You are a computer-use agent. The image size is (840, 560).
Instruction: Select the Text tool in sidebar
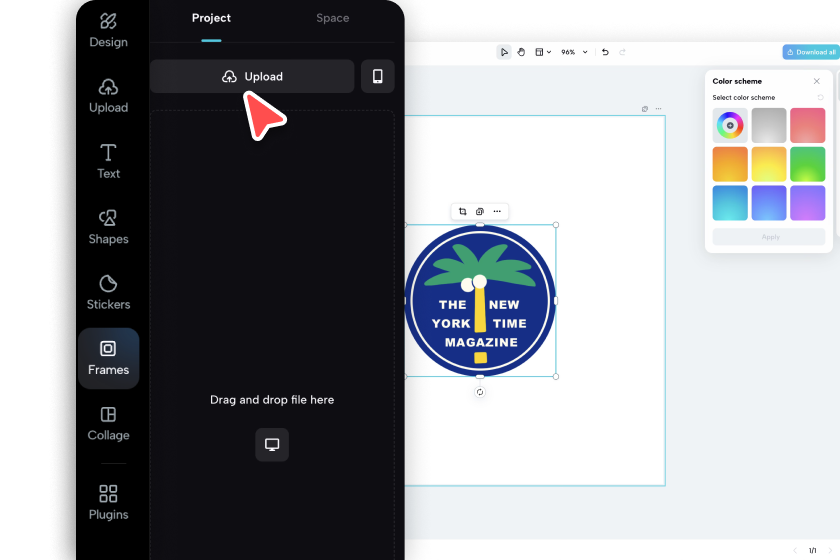108,161
